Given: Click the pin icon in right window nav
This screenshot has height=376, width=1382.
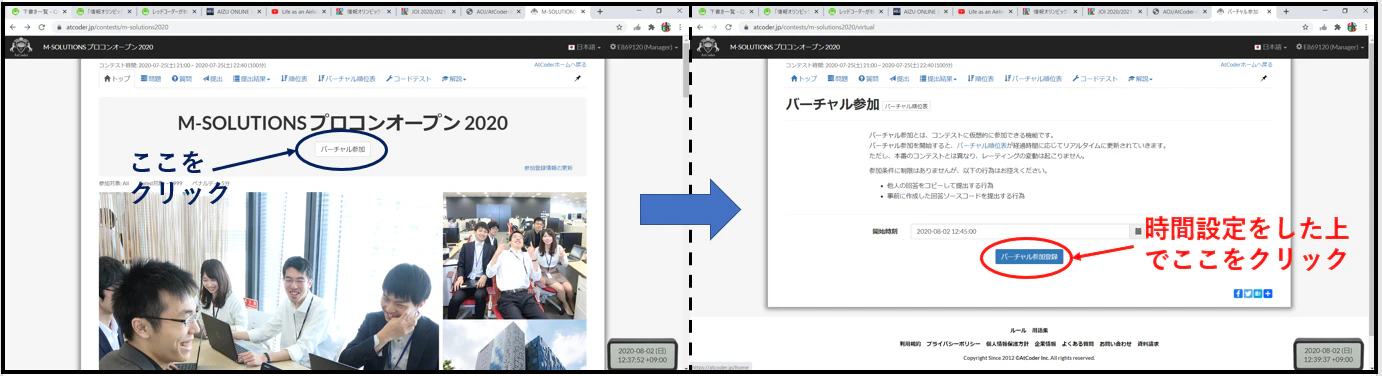Looking at the screenshot, I should pyautogui.click(x=1263, y=78).
